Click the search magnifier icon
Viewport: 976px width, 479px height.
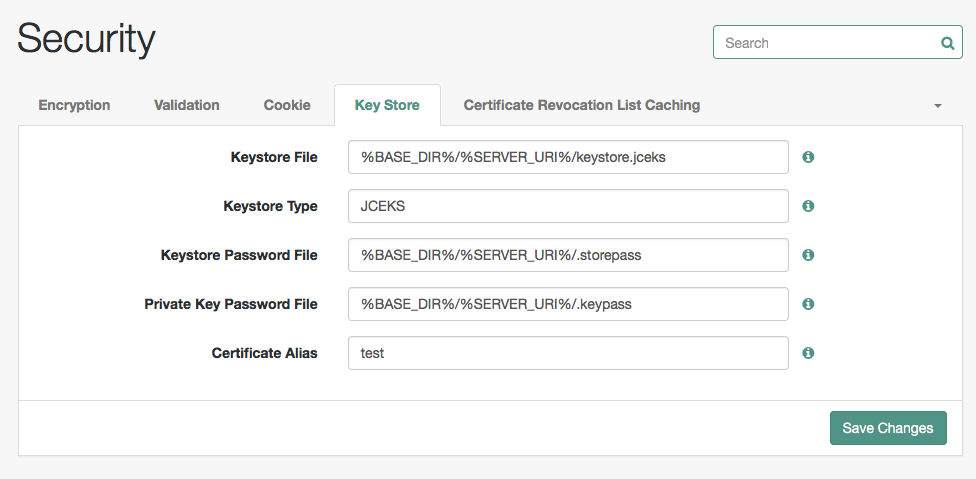pos(947,43)
